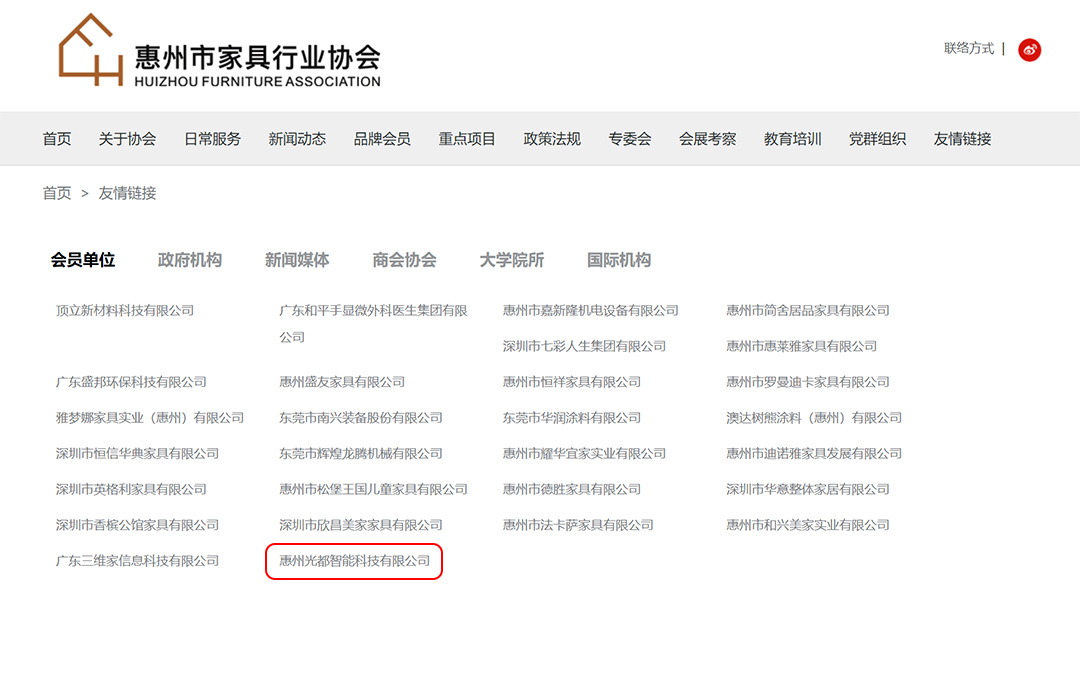Select the 商会协会 tab
Image resolution: width=1080 pixels, height=676 pixels.
404,260
